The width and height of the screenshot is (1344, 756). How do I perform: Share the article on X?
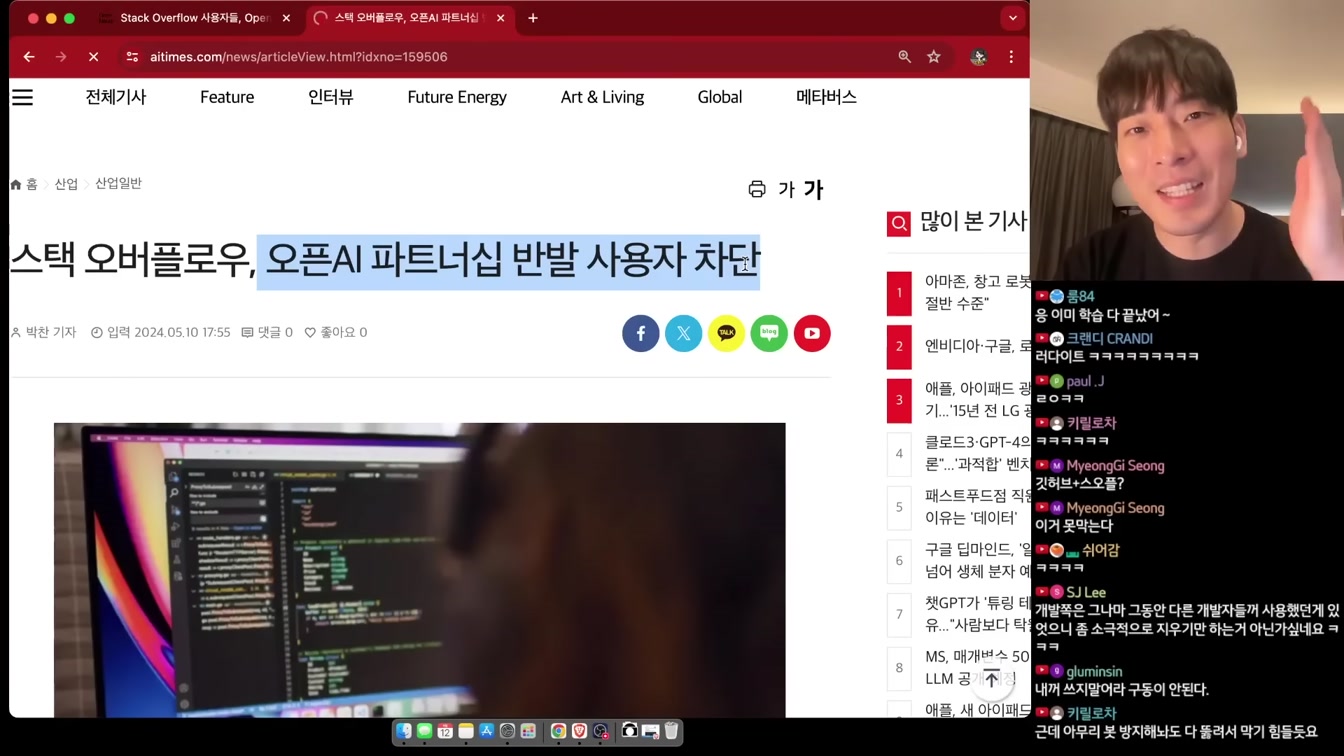pos(684,333)
